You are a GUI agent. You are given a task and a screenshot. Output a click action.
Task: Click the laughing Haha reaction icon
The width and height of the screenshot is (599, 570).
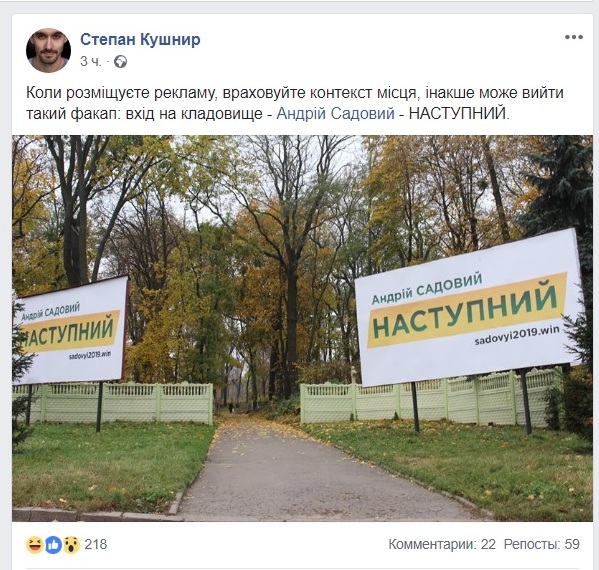pos(35,544)
